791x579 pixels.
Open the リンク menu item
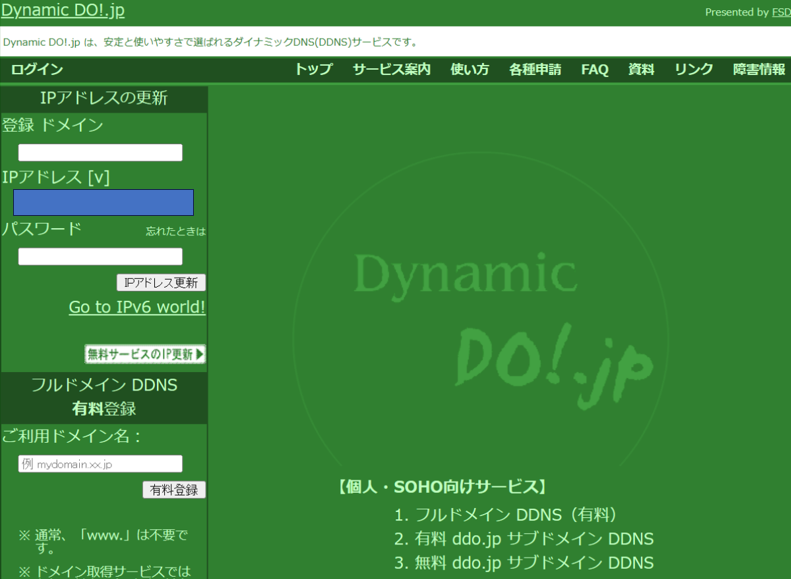pos(694,69)
